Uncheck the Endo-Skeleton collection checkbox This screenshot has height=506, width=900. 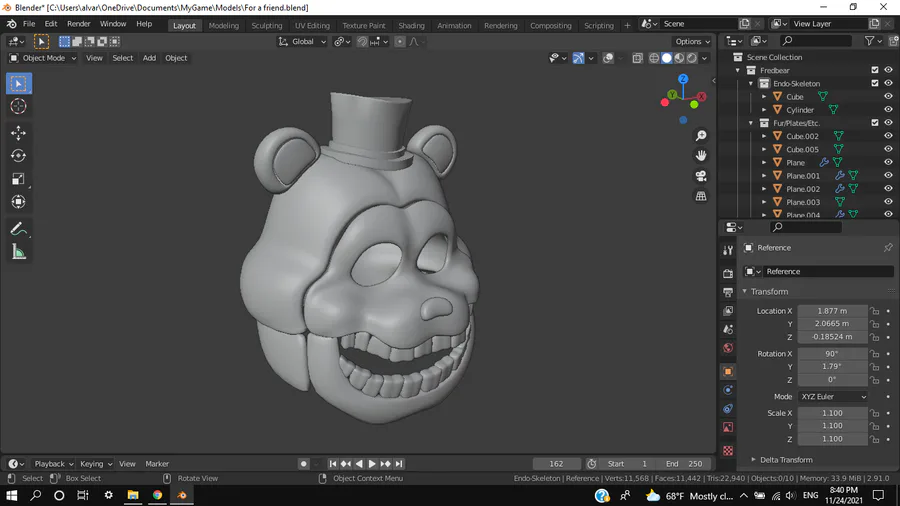[x=875, y=83]
